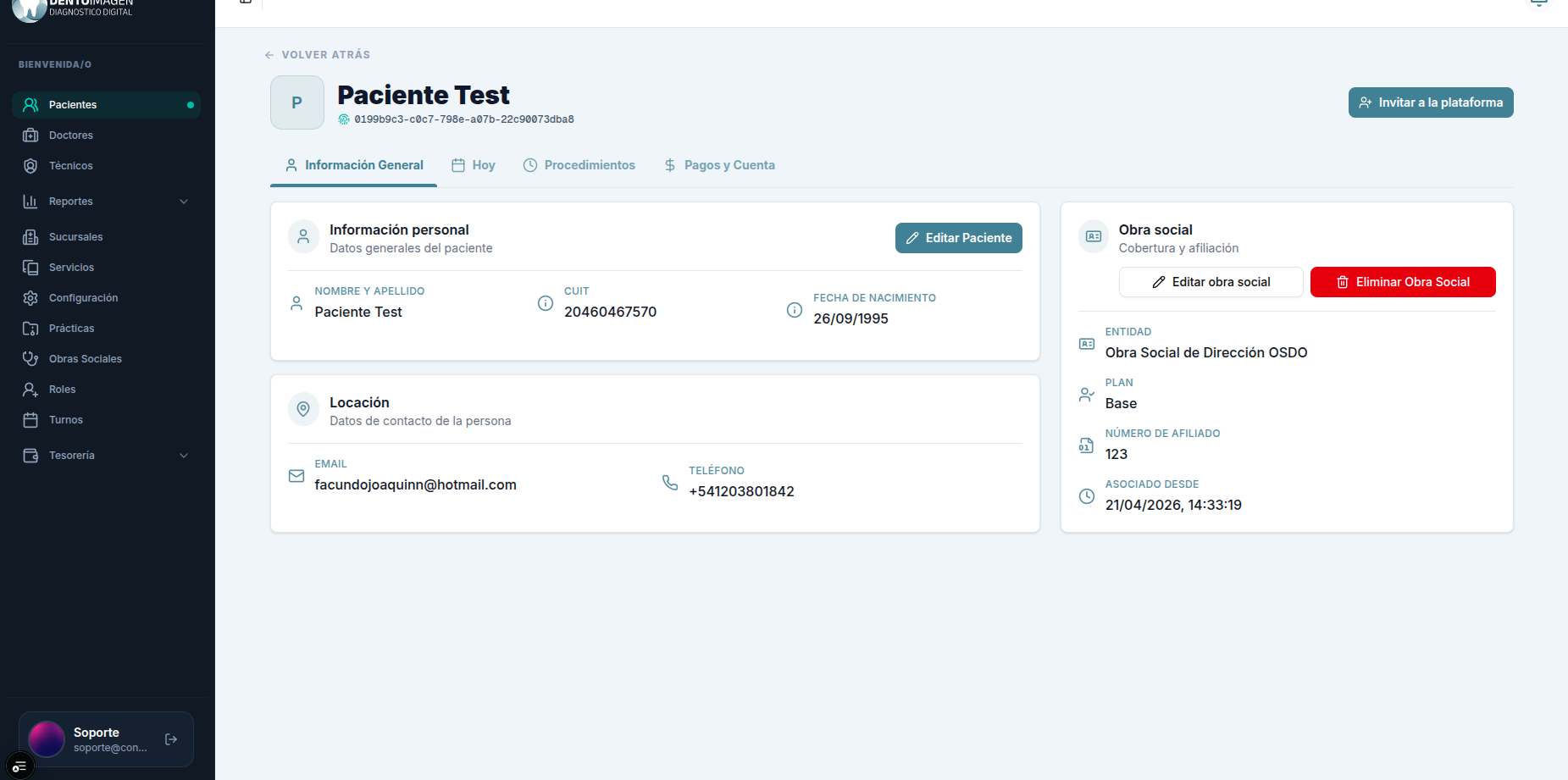Screen dimensions: 1568x780
Task: Click the CUIT value 20460467570
Action: tap(610, 313)
